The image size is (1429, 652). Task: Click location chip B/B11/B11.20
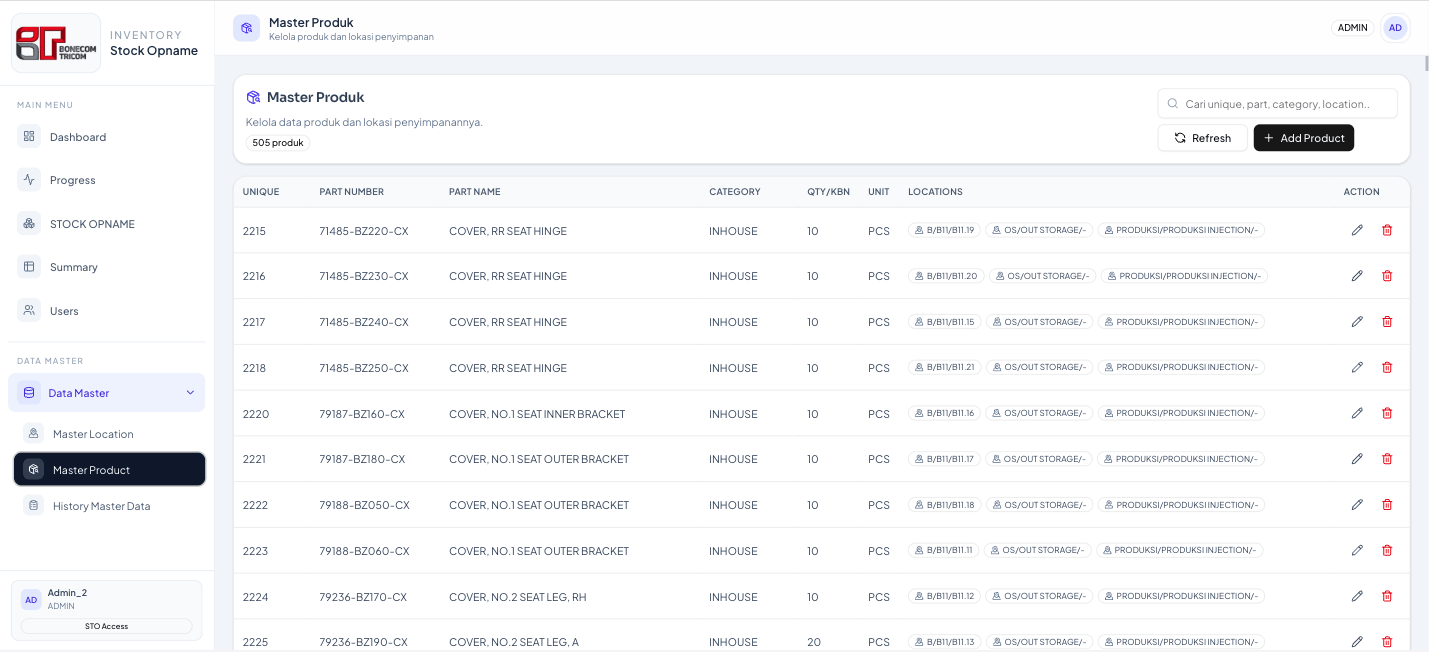coord(946,276)
